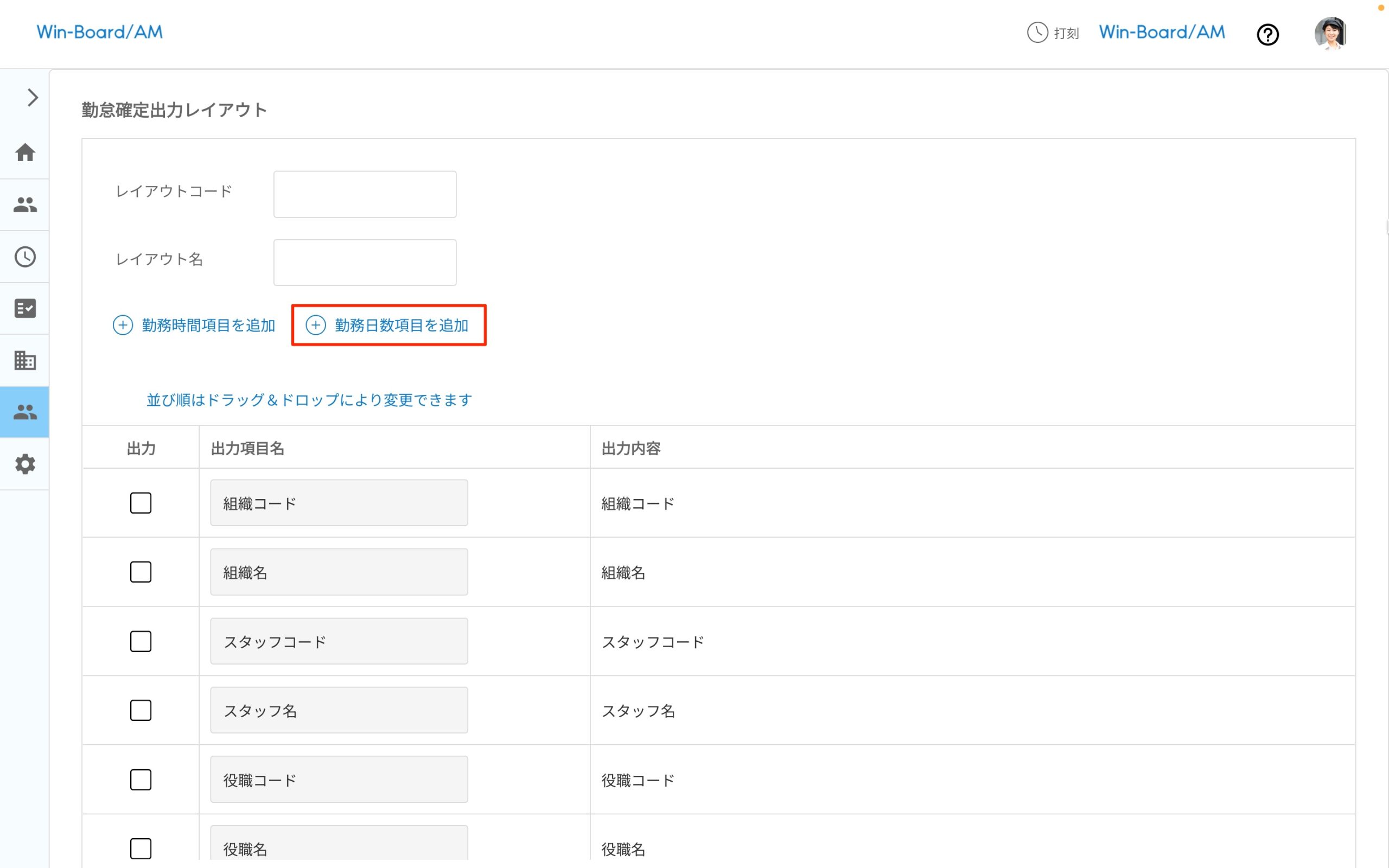Click the user profile avatar

click(1330, 33)
